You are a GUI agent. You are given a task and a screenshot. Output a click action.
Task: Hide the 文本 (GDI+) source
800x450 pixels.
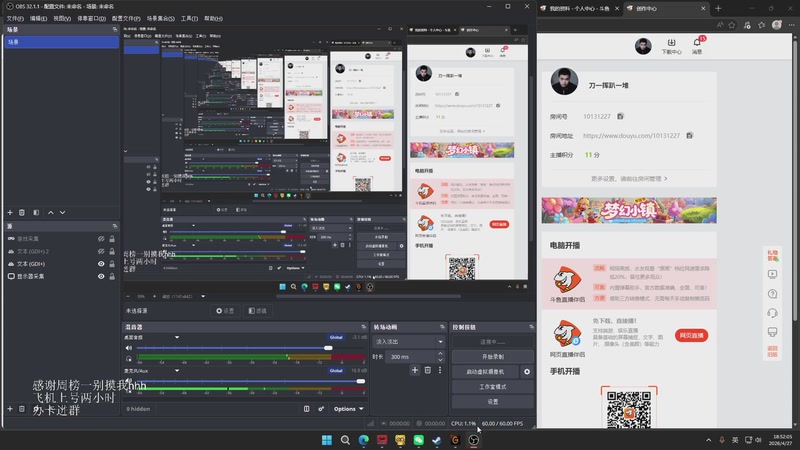pos(101,264)
